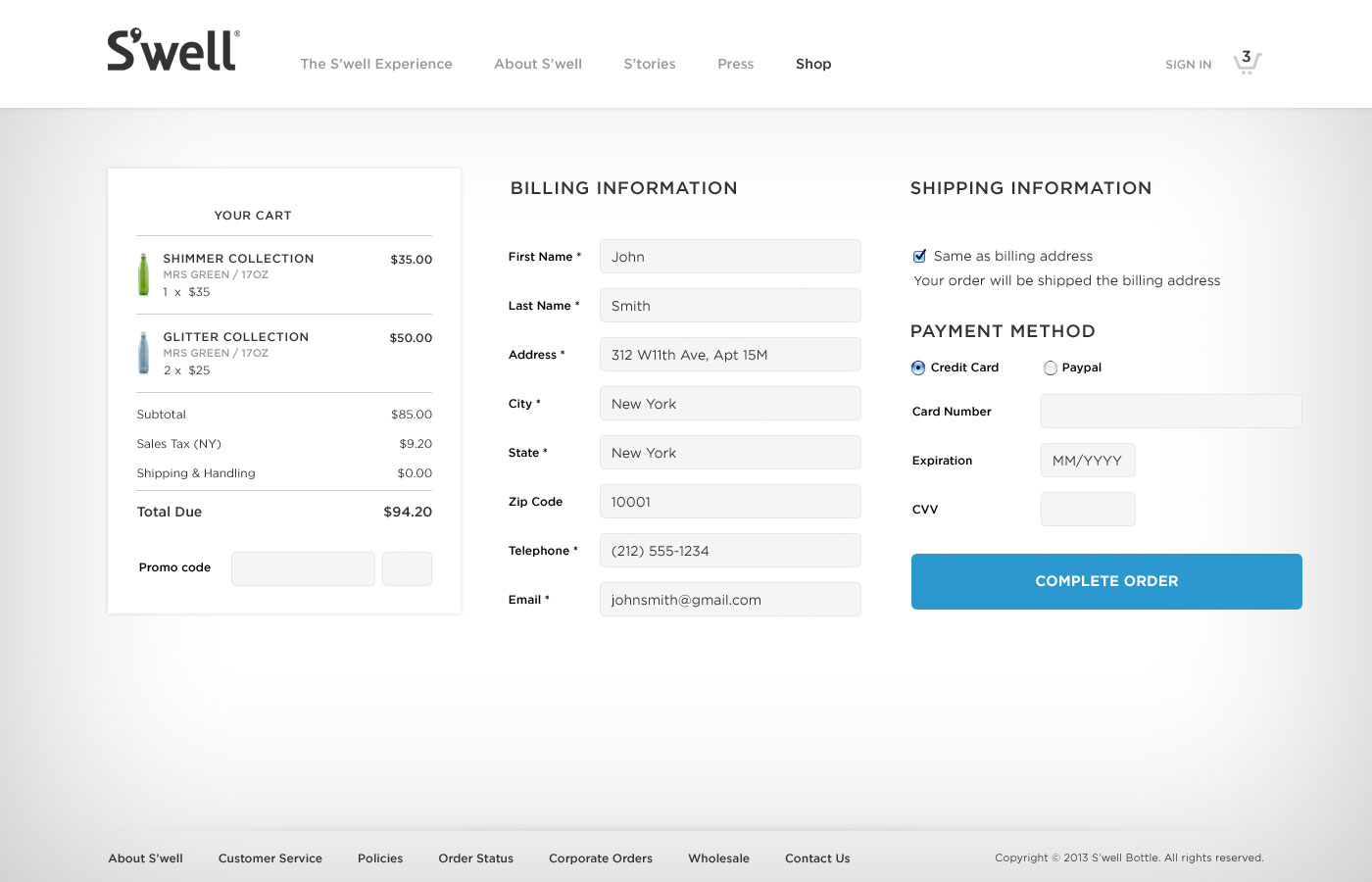
Task: Click the PAYMENT METHOD heading
Action: tap(1003, 331)
